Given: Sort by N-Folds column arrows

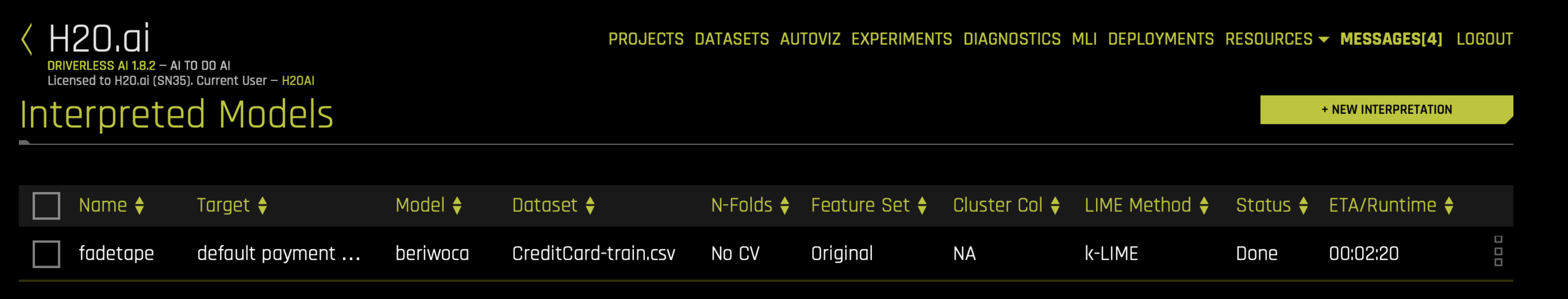Looking at the screenshot, I should 784,206.
